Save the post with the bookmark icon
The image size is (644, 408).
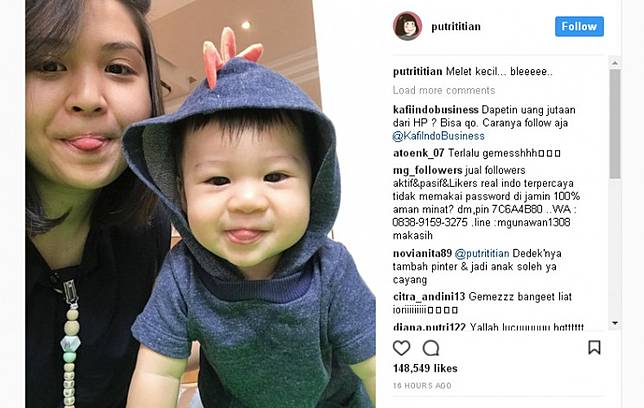(594, 347)
